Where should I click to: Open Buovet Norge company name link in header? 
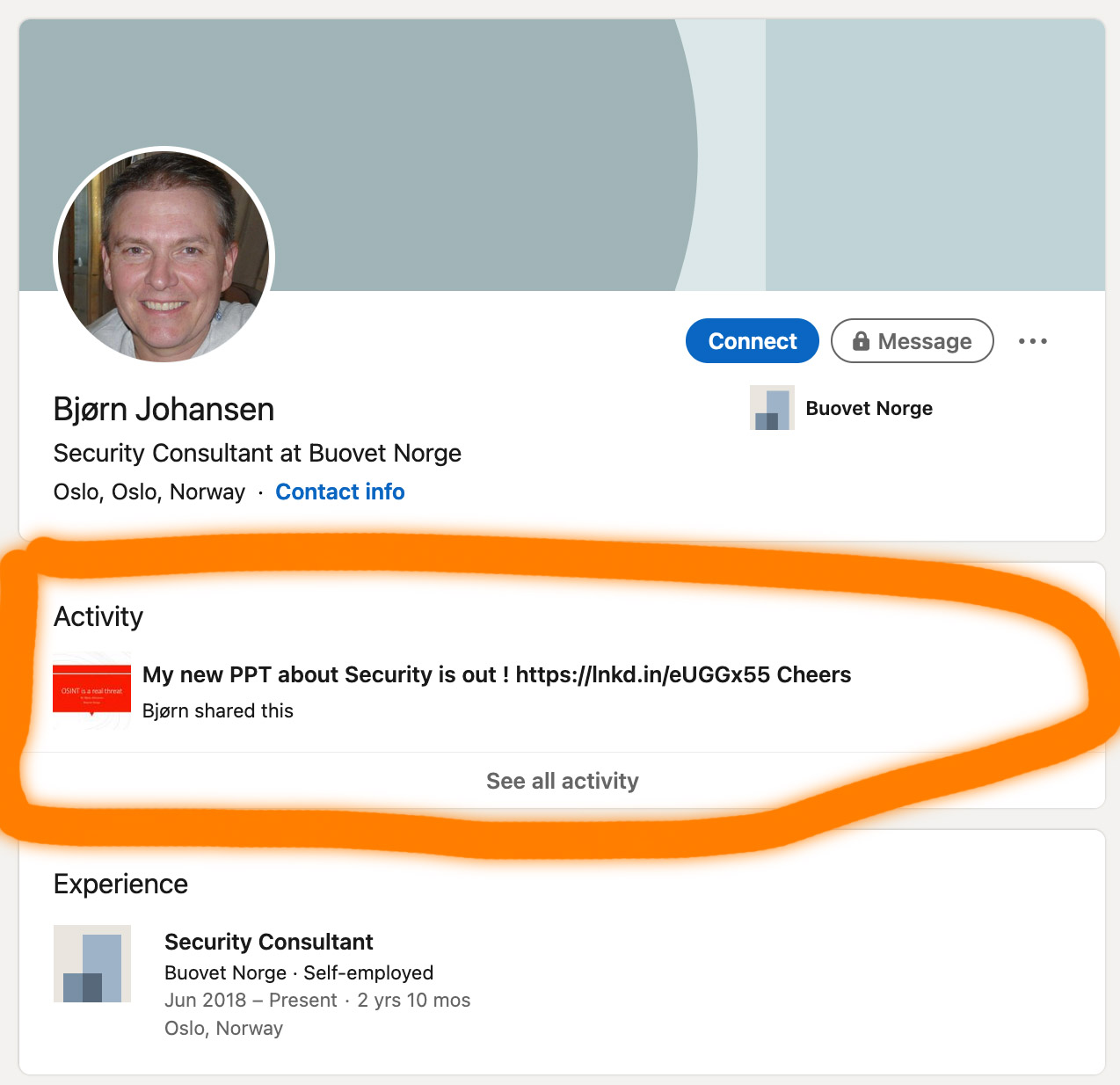[x=869, y=408]
